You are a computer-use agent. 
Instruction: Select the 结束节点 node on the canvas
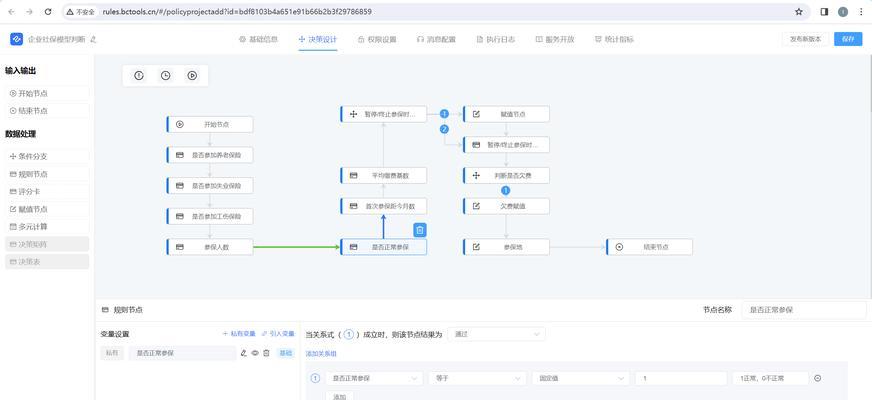(x=650, y=247)
